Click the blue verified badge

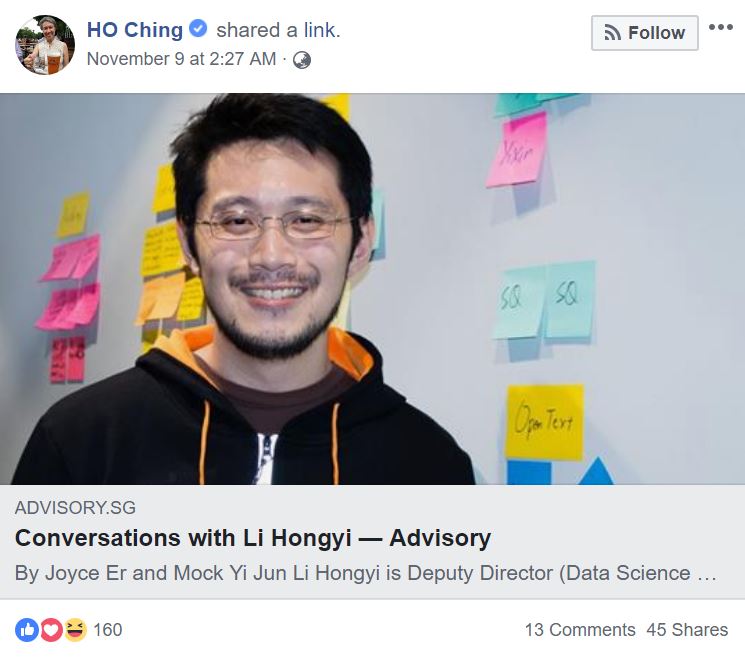(198, 28)
